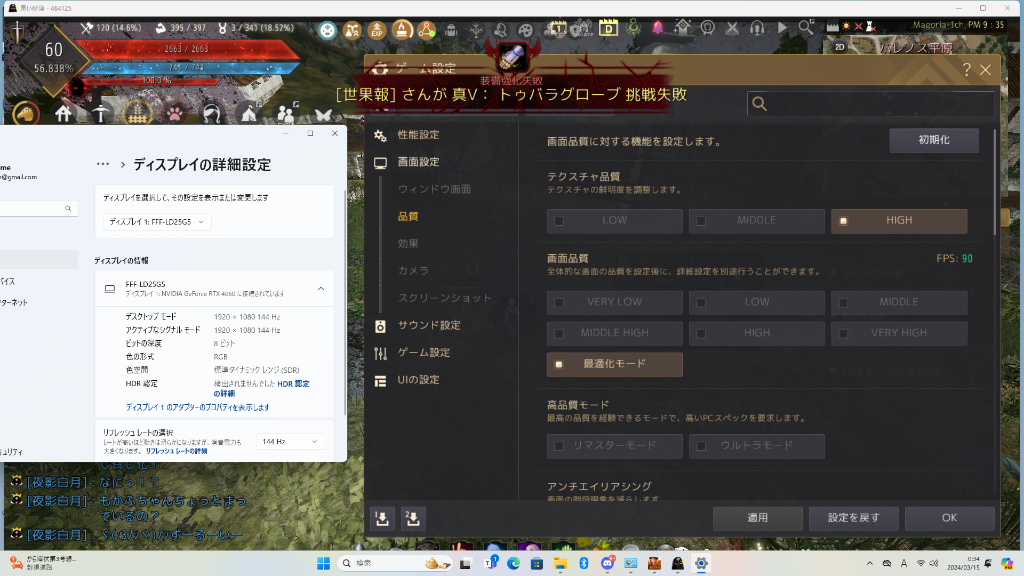The width and height of the screenshot is (1024, 576).
Task: Open ディスプレイ 1: FFF-LD25G5 dropdown
Action: 157,222
